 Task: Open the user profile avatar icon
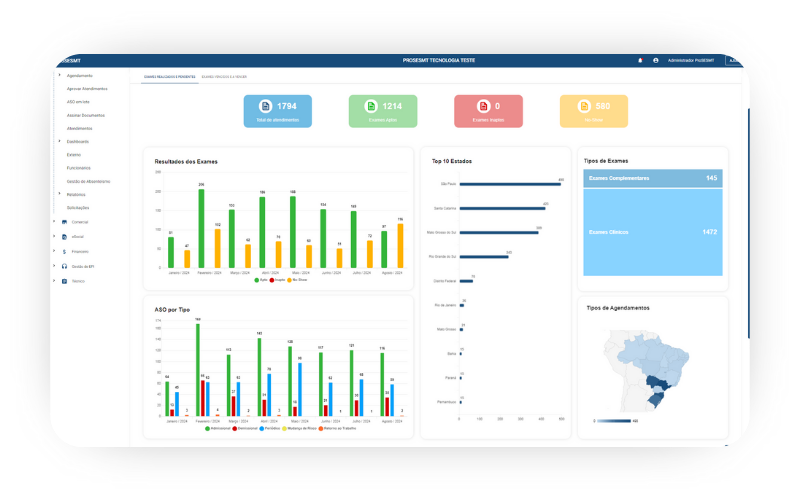pyautogui.click(x=656, y=60)
